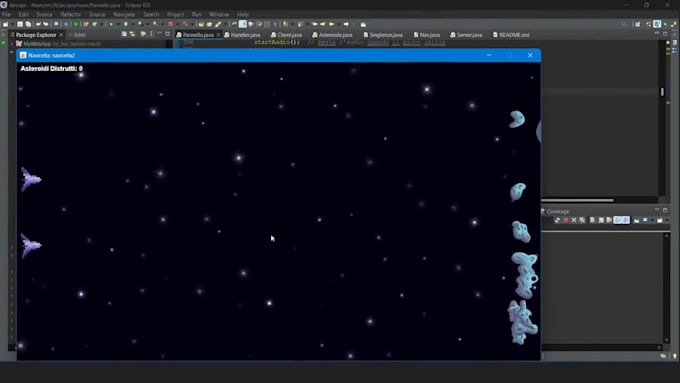Click the Asteroidi Distrutti score label
The height and width of the screenshot is (383, 680).
(51, 69)
